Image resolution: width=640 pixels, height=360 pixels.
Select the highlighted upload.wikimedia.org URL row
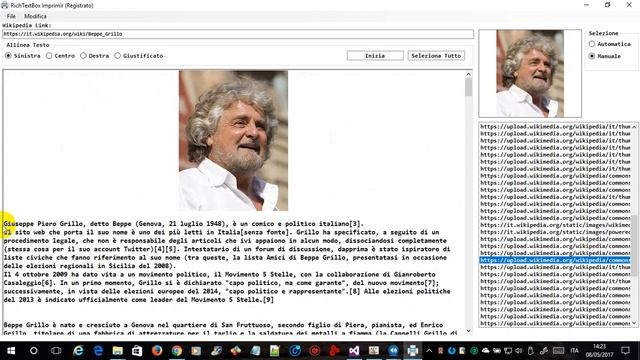point(555,260)
